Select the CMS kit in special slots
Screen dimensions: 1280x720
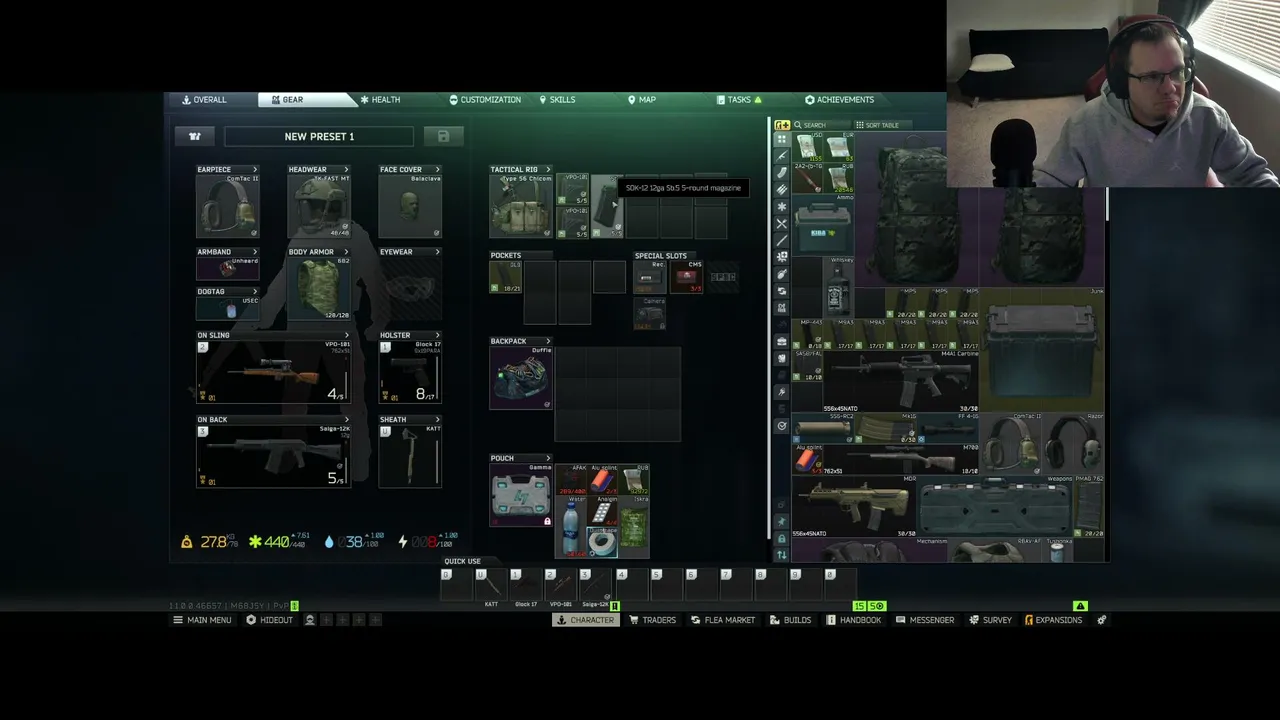coord(687,277)
